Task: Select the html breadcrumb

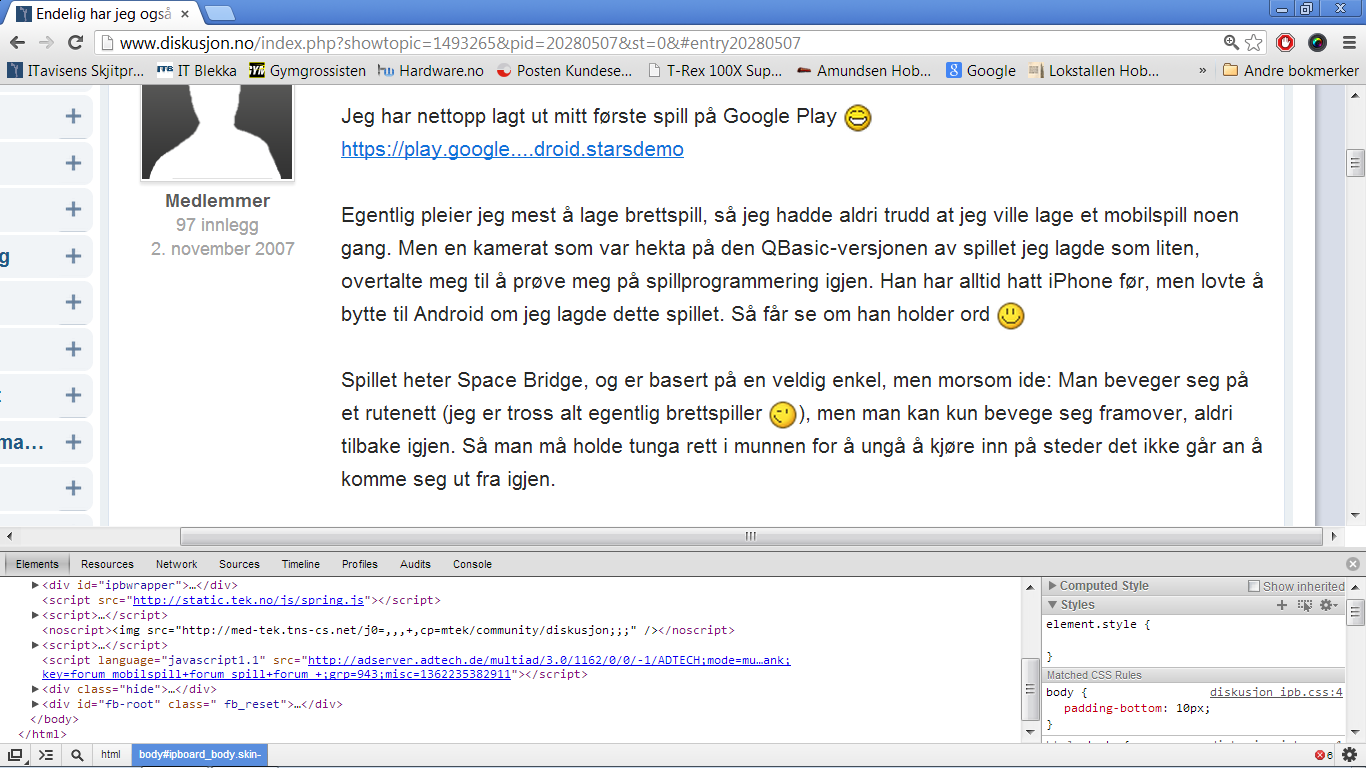Action: click(111, 755)
